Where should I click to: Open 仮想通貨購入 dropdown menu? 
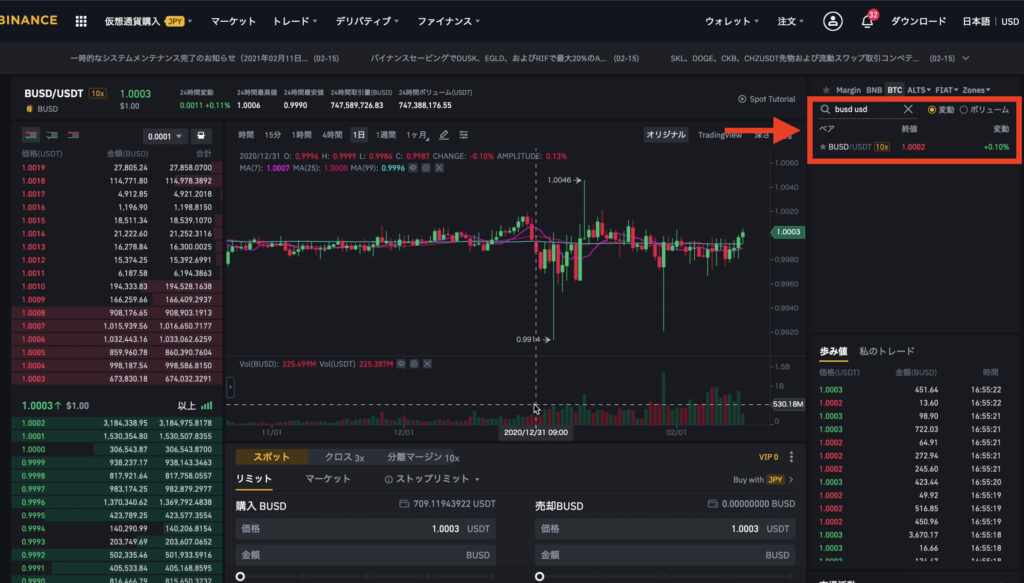148,22
